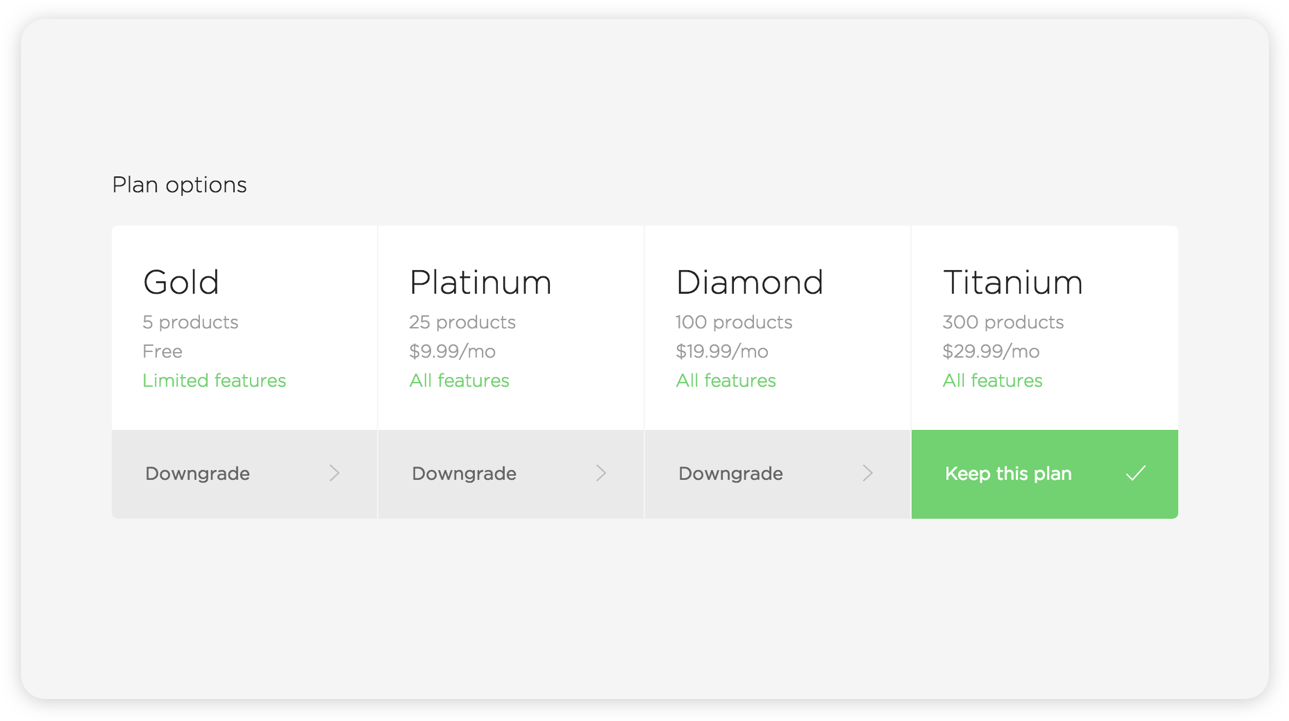
Task: Click the $9.99/mo price text
Action: (452, 351)
